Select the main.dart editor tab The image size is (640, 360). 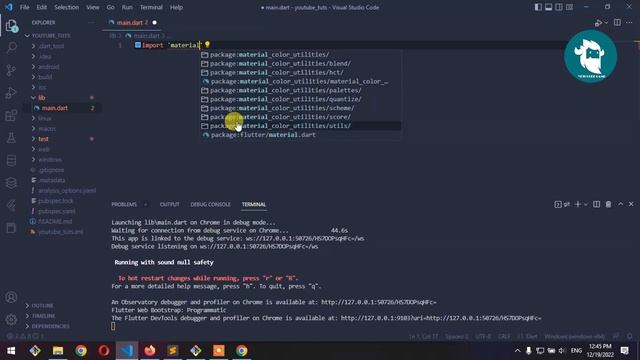click(130, 22)
